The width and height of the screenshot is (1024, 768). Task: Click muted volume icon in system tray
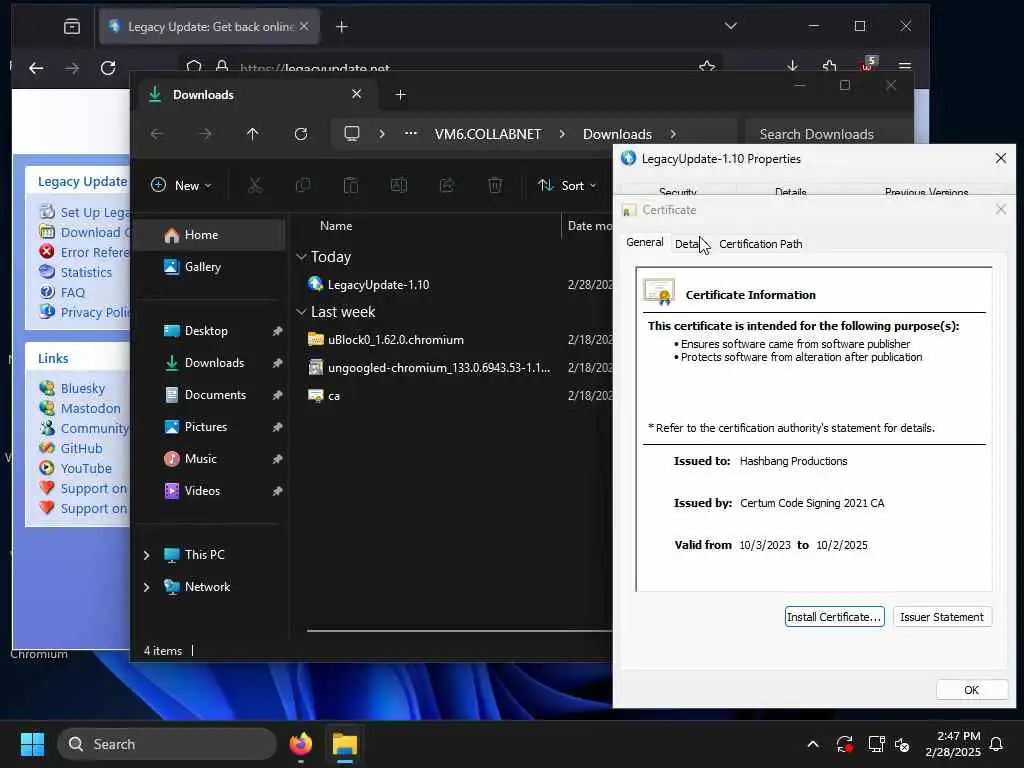(x=902, y=744)
